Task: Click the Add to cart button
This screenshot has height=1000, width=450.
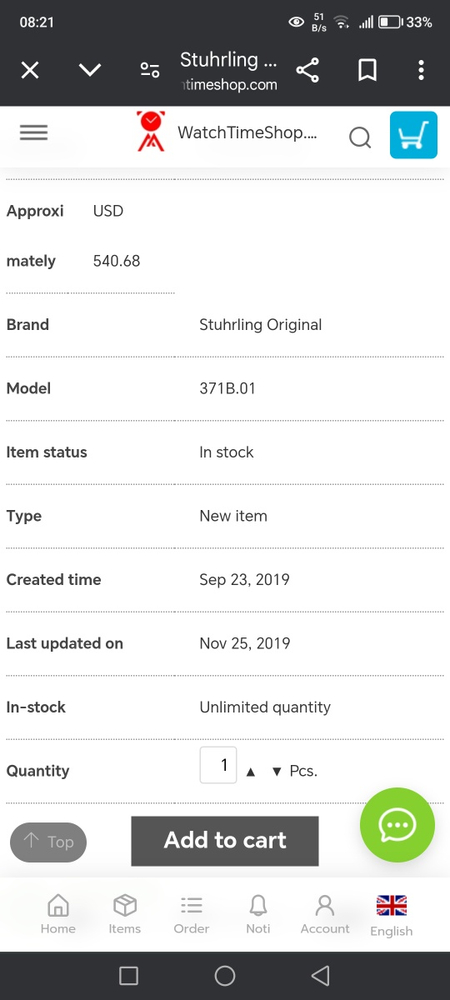Action: tap(225, 841)
